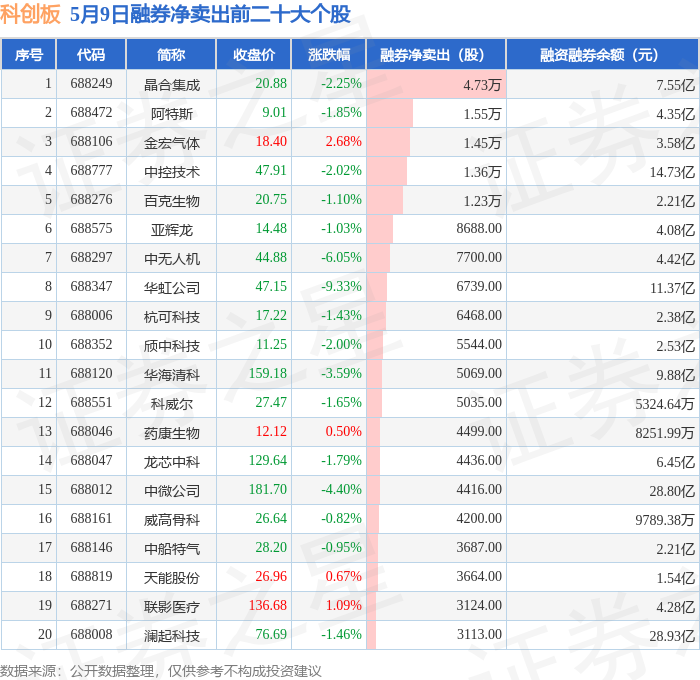Click the 1.23万 net sell value
Viewport: 700px width, 680px height.
(483, 200)
